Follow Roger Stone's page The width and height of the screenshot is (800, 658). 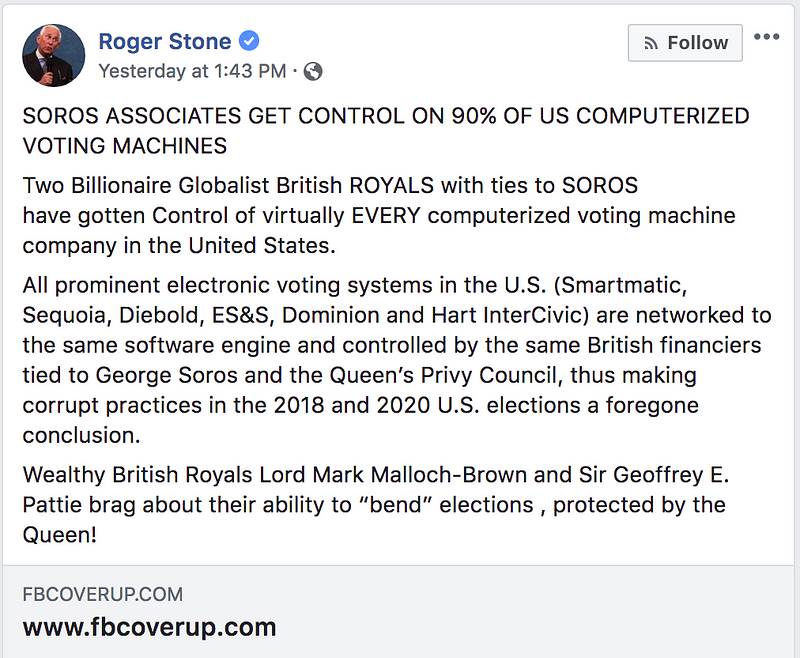click(685, 43)
